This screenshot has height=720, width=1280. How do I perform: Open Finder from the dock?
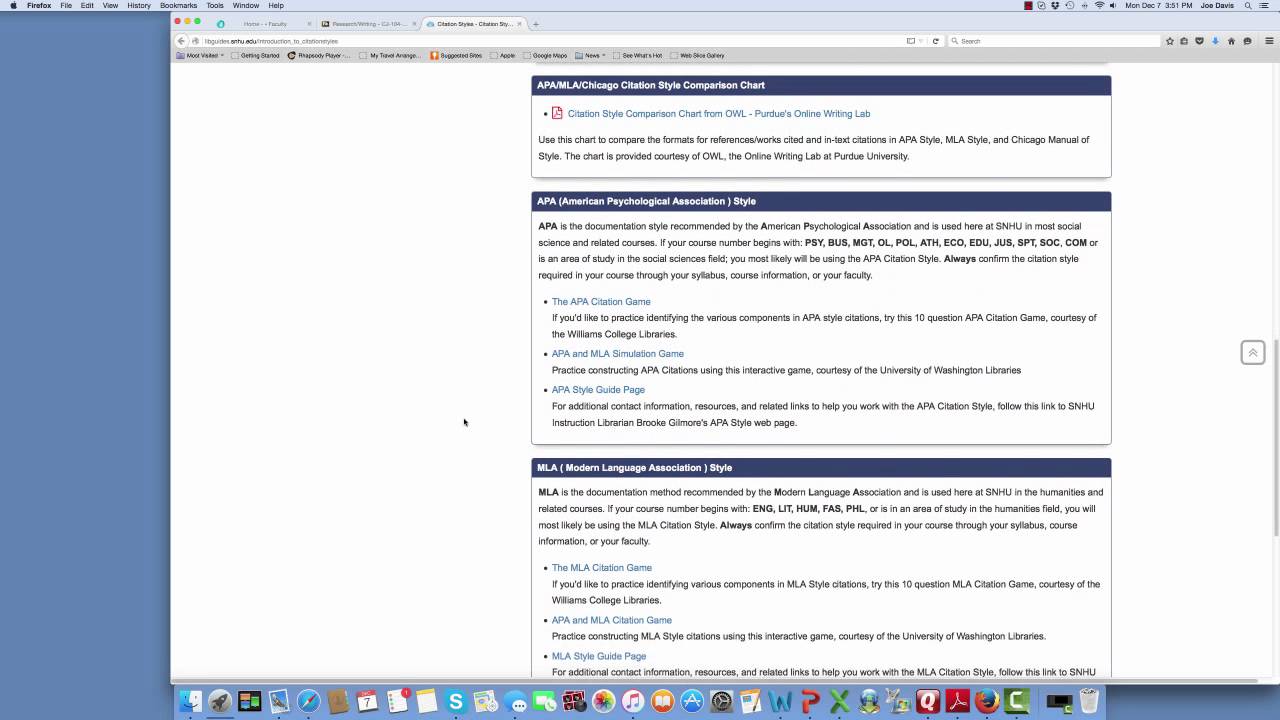click(190, 702)
